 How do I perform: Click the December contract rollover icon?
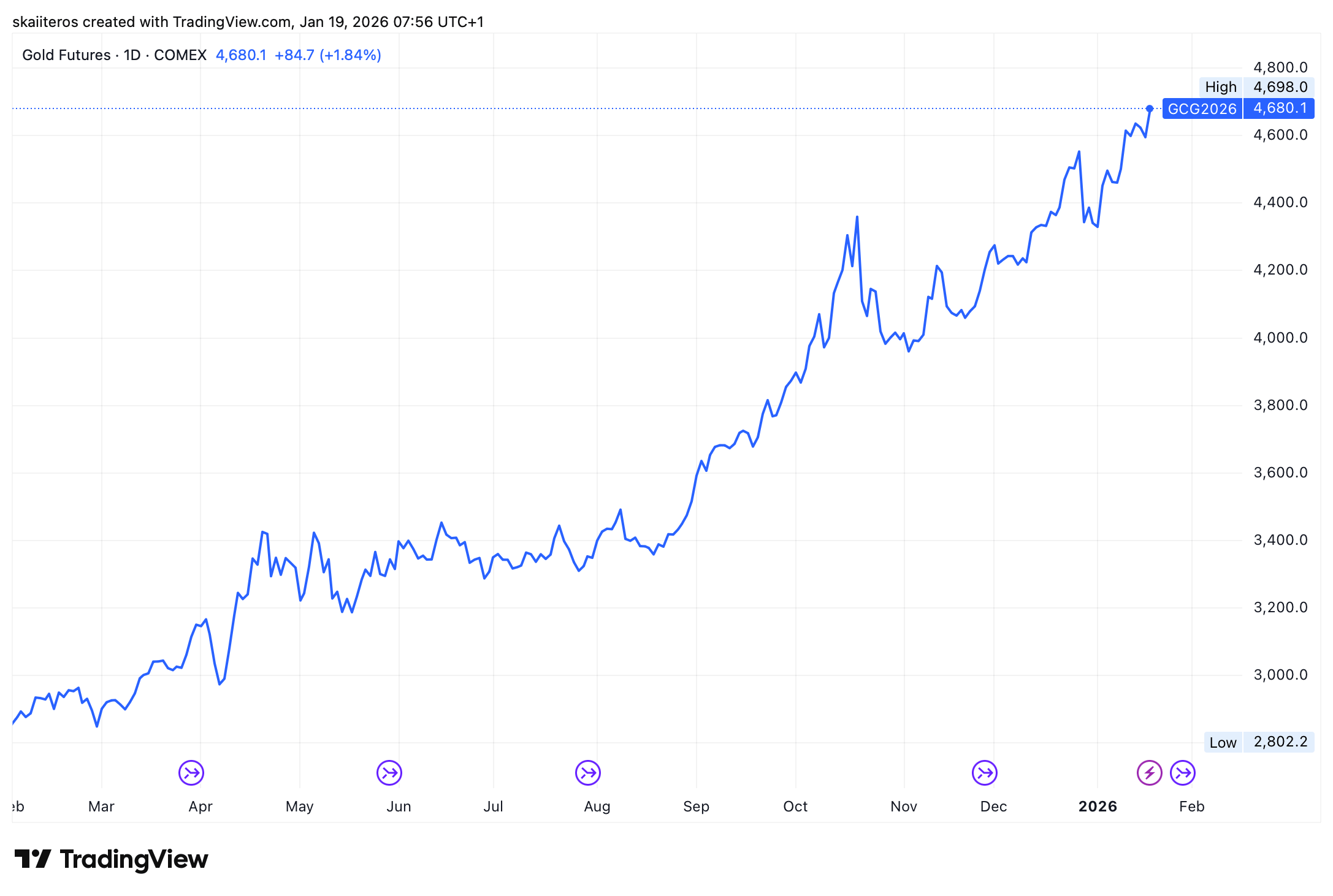984,772
